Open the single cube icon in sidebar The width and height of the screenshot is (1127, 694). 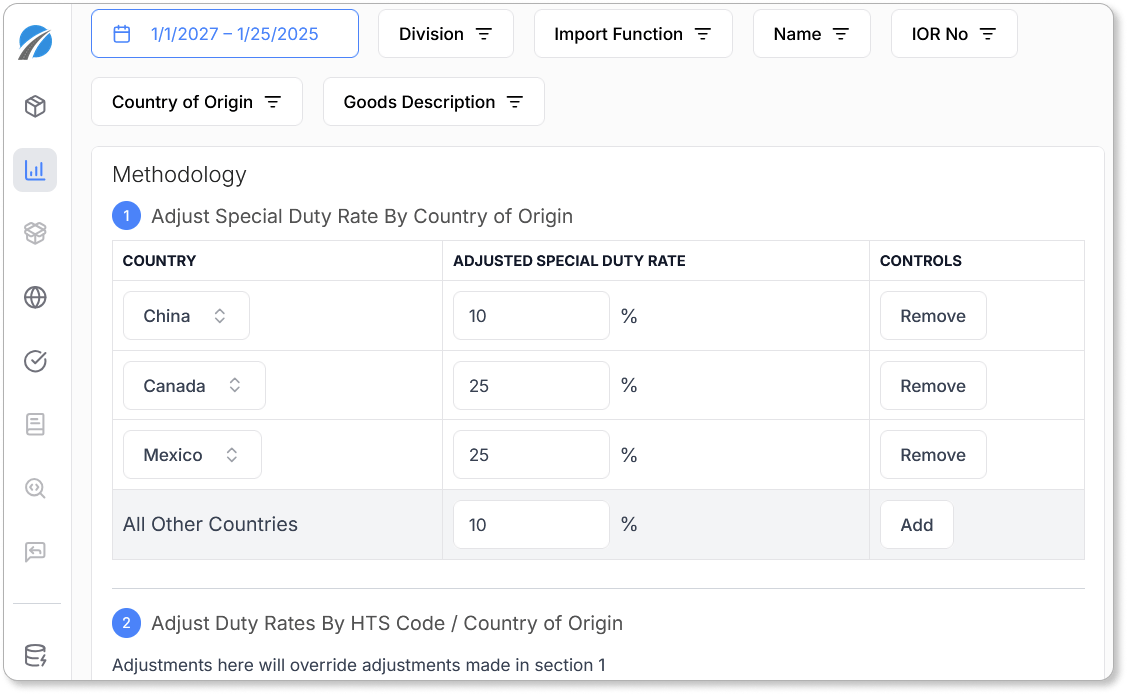click(x=35, y=106)
